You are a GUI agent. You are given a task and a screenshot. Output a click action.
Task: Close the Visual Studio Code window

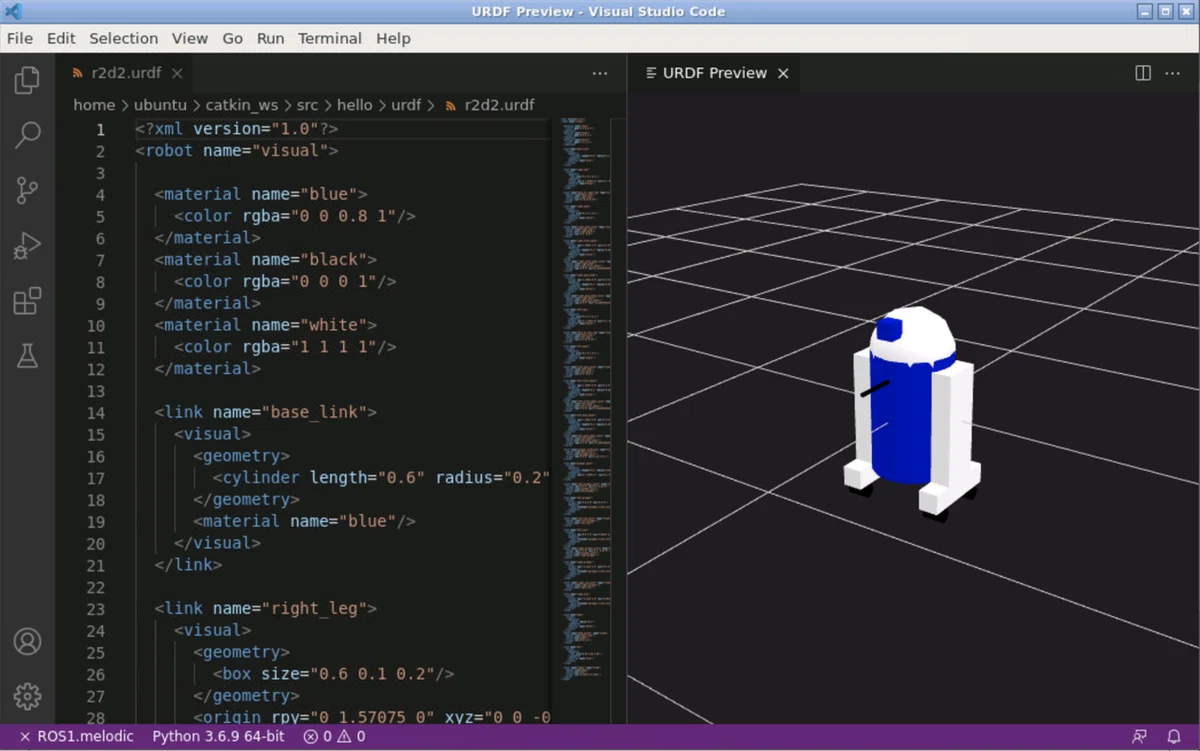point(1187,12)
